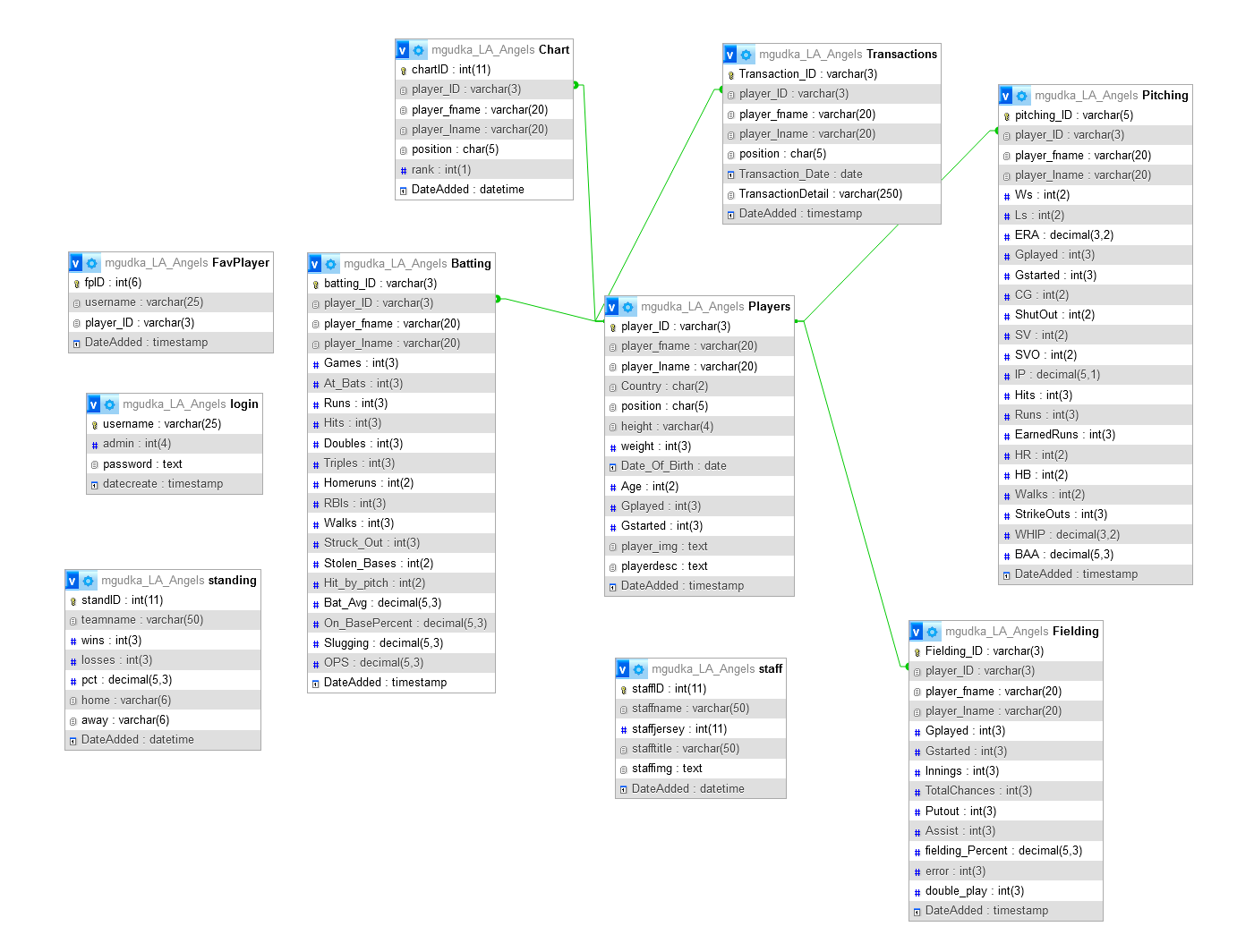Collapse the Players table with V toggle
The image size is (1254, 952).
(612, 307)
